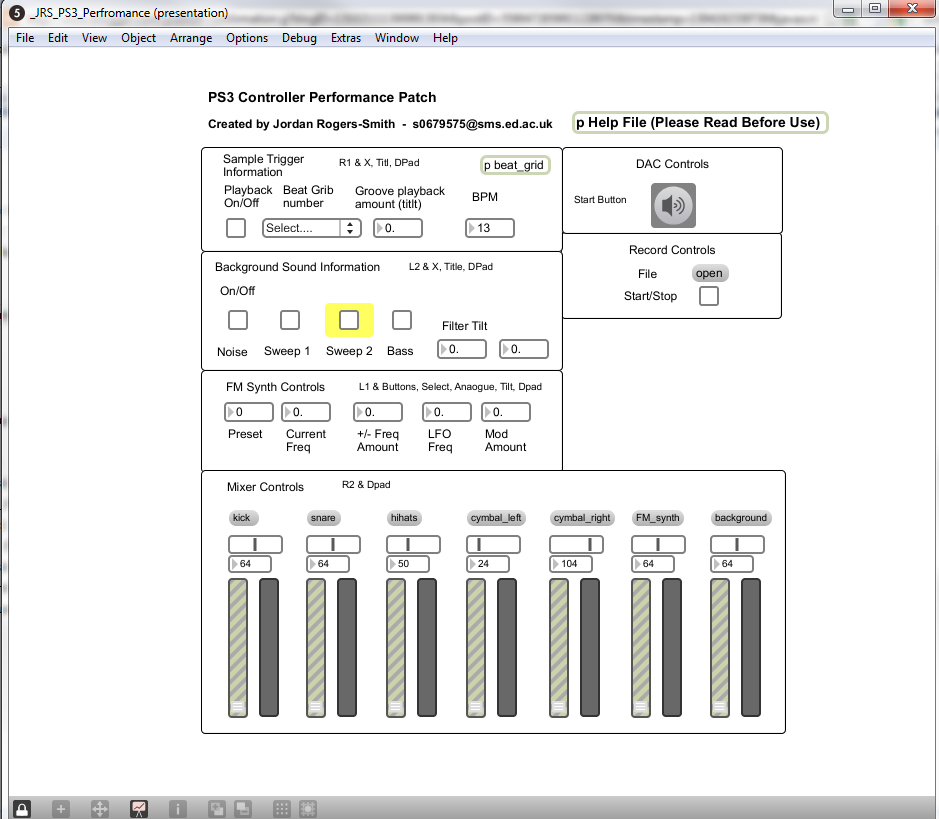Open the inspector info icon
Viewport: 939px width, 819px height.
[x=178, y=809]
